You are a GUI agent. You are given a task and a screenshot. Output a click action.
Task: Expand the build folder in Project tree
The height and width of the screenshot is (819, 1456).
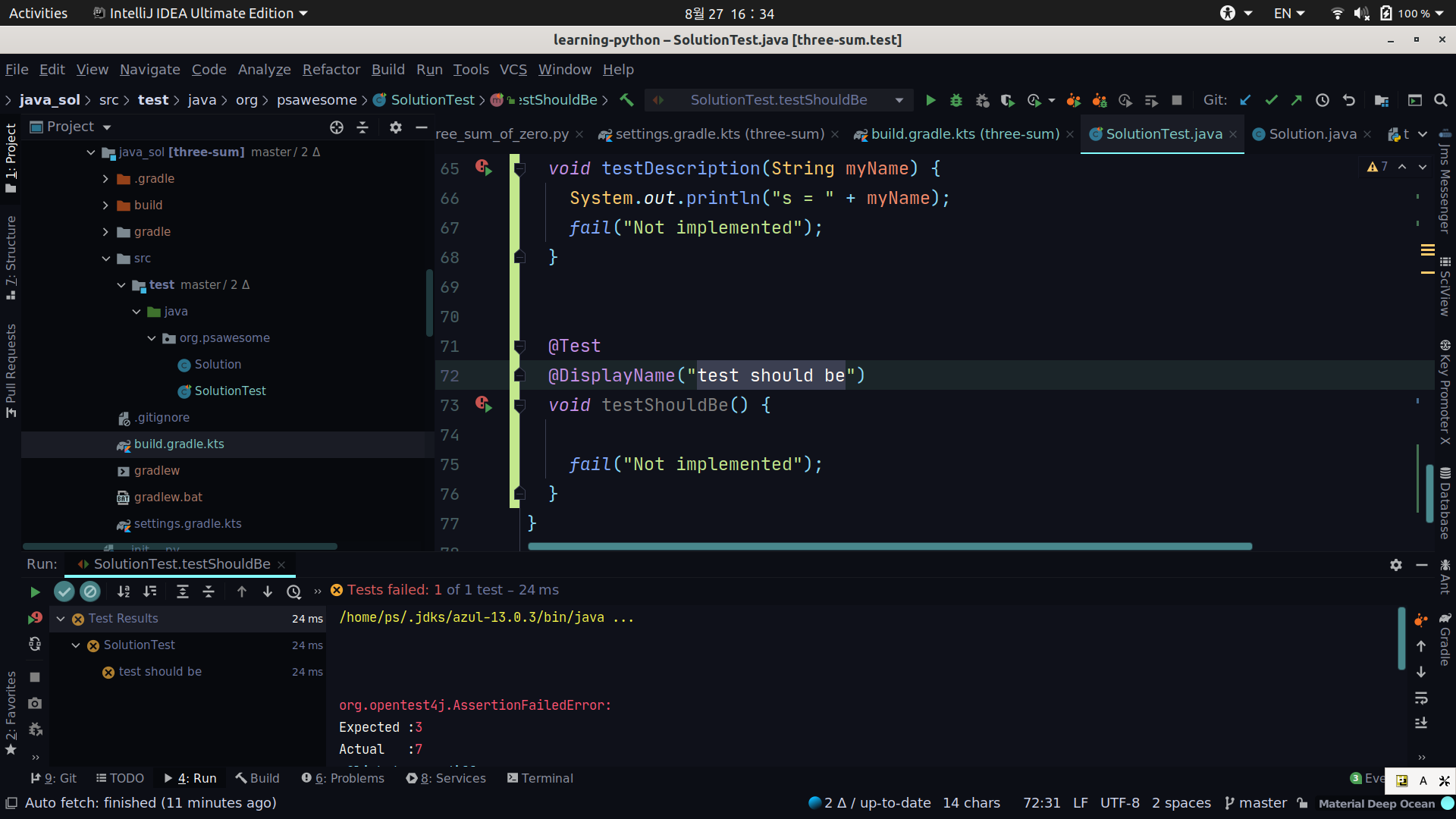(x=105, y=206)
